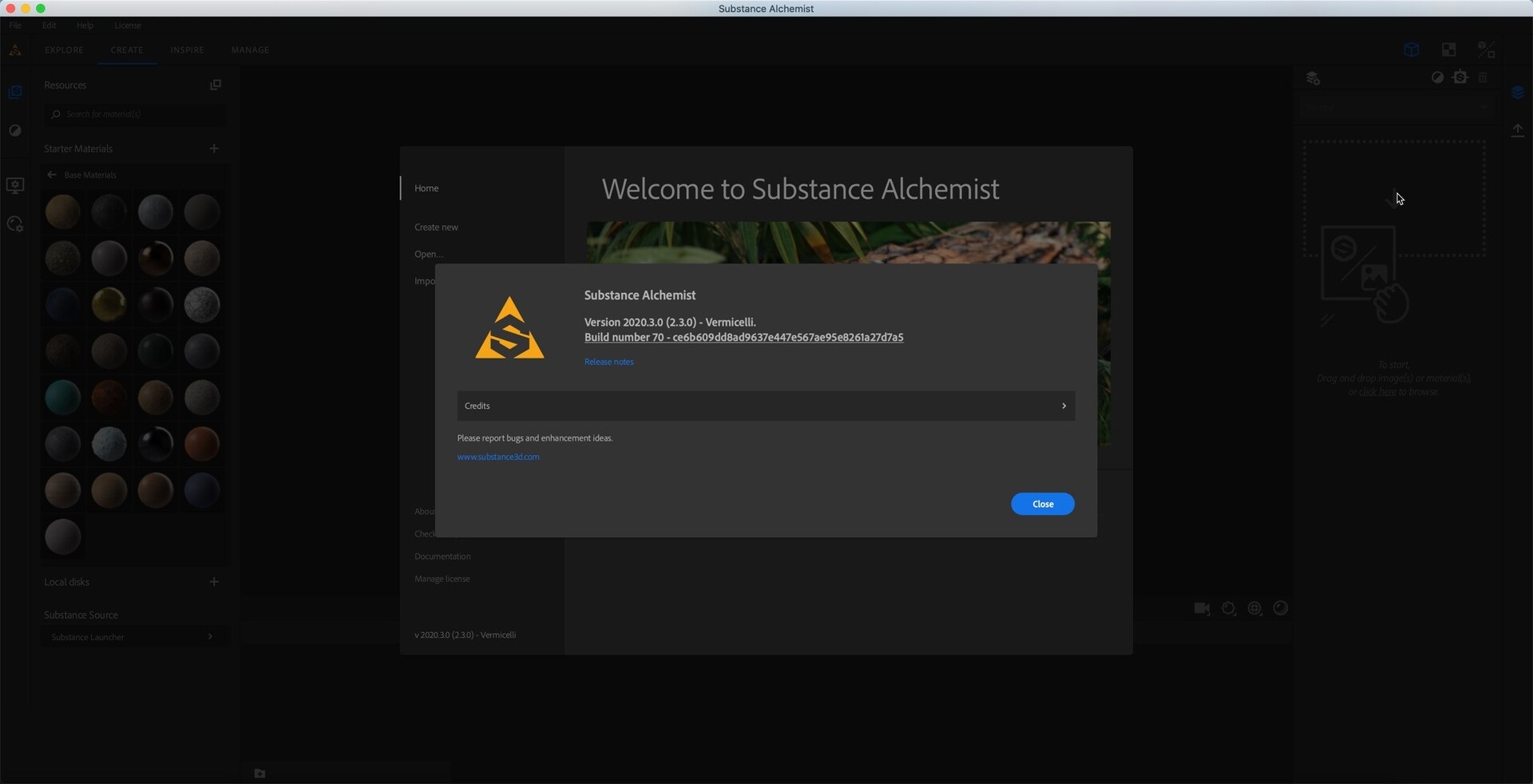The image size is (1533, 784).
Task: Click the 'Version 2020.3.0 (2.3.0) - Vermicelli.' text
Action: [x=670, y=323]
